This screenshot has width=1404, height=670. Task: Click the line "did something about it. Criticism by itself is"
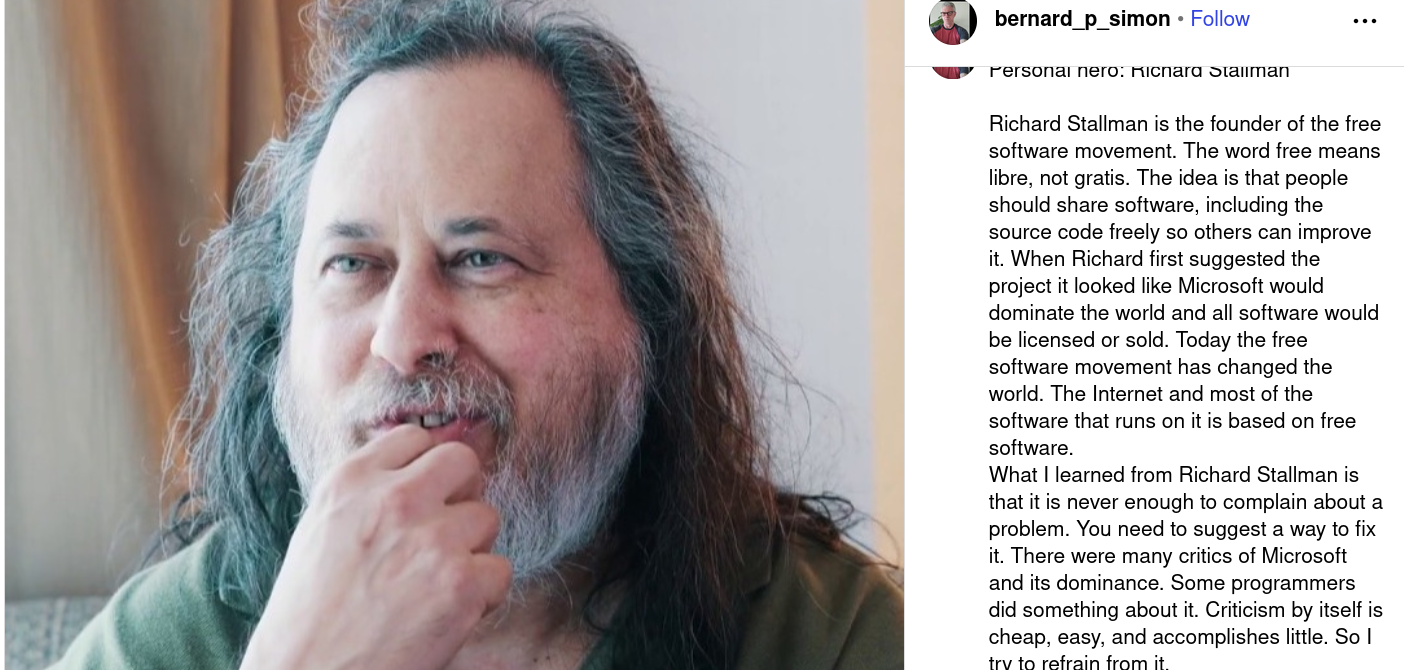point(1185,610)
